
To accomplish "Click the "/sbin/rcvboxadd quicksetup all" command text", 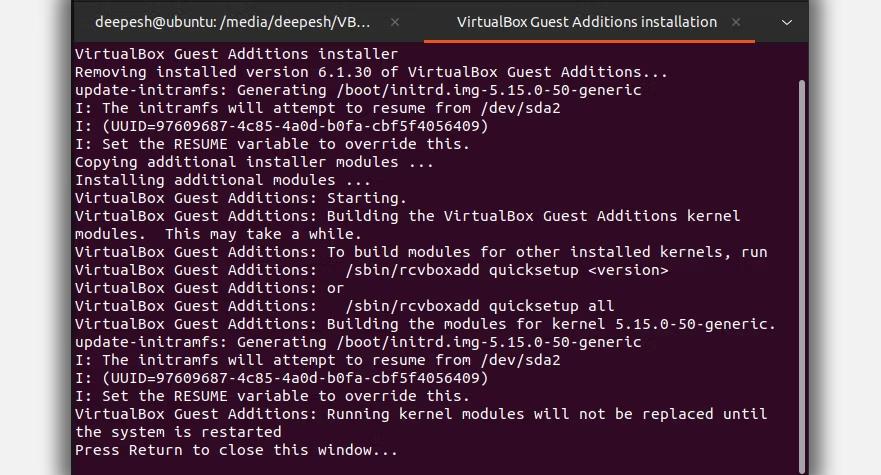I will pyautogui.click(x=480, y=306).
